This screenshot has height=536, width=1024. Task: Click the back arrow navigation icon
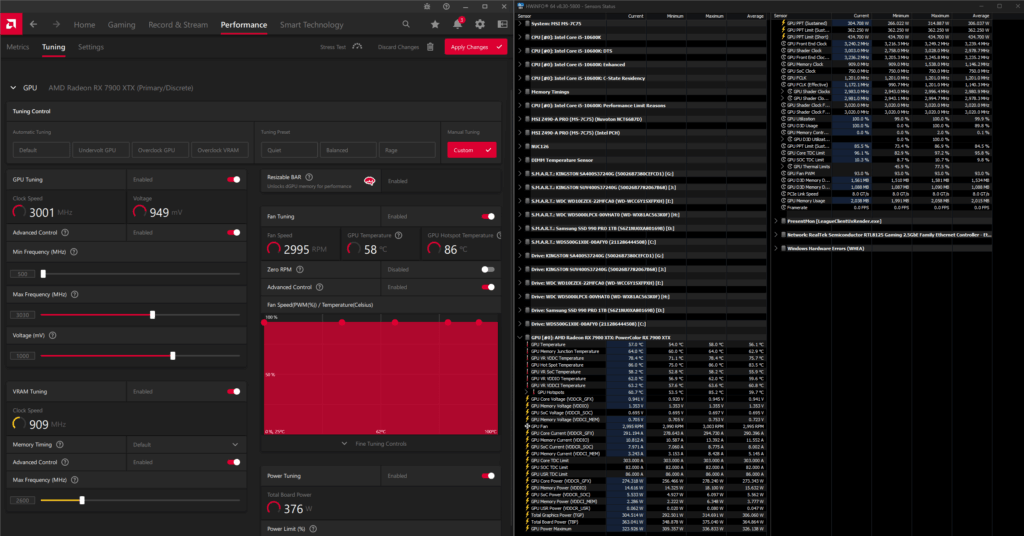tap(33, 24)
